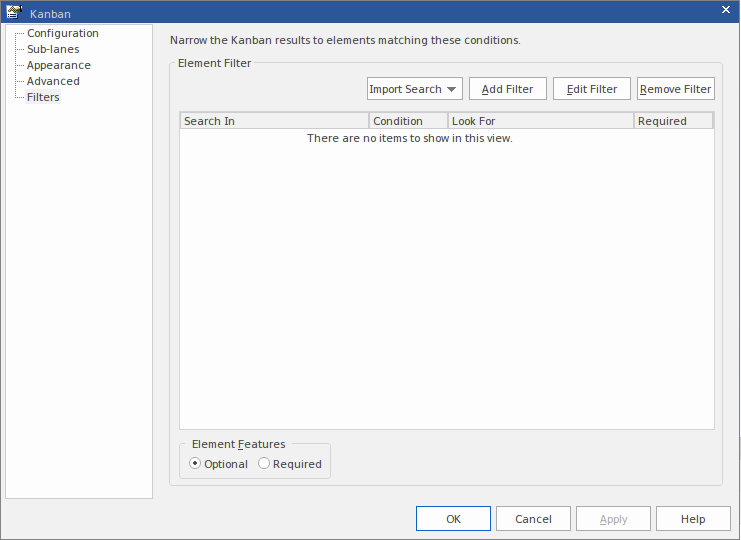The height and width of the screenshot is (540, 741).
Task: Click the Kanban title bar app icon
Action: [x=14, y=11]
